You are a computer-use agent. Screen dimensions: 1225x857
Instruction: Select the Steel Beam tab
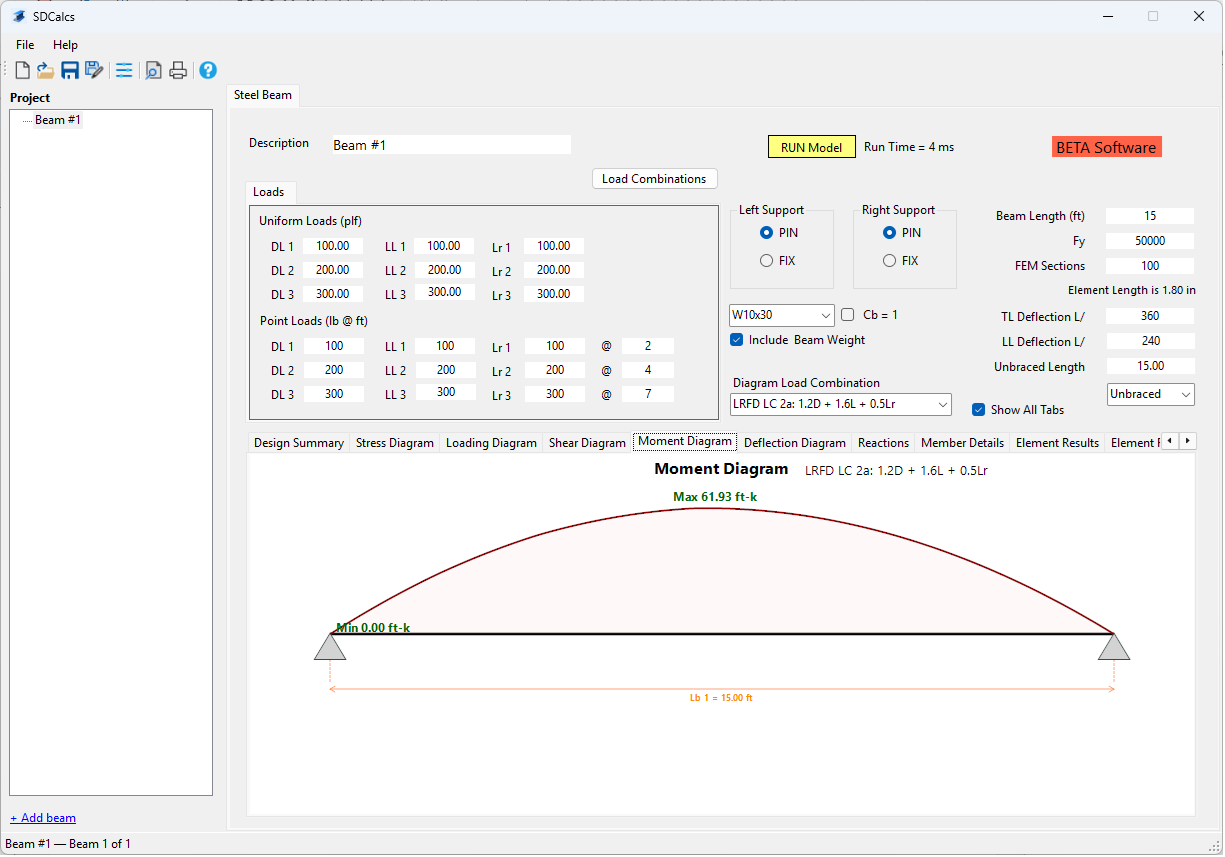[x=263, y=95]
